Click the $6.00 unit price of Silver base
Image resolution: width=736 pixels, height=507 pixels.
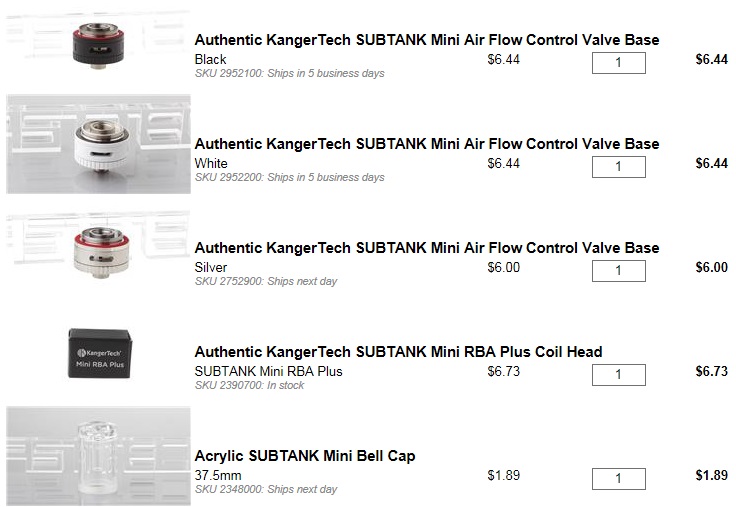tap(503, 267)
